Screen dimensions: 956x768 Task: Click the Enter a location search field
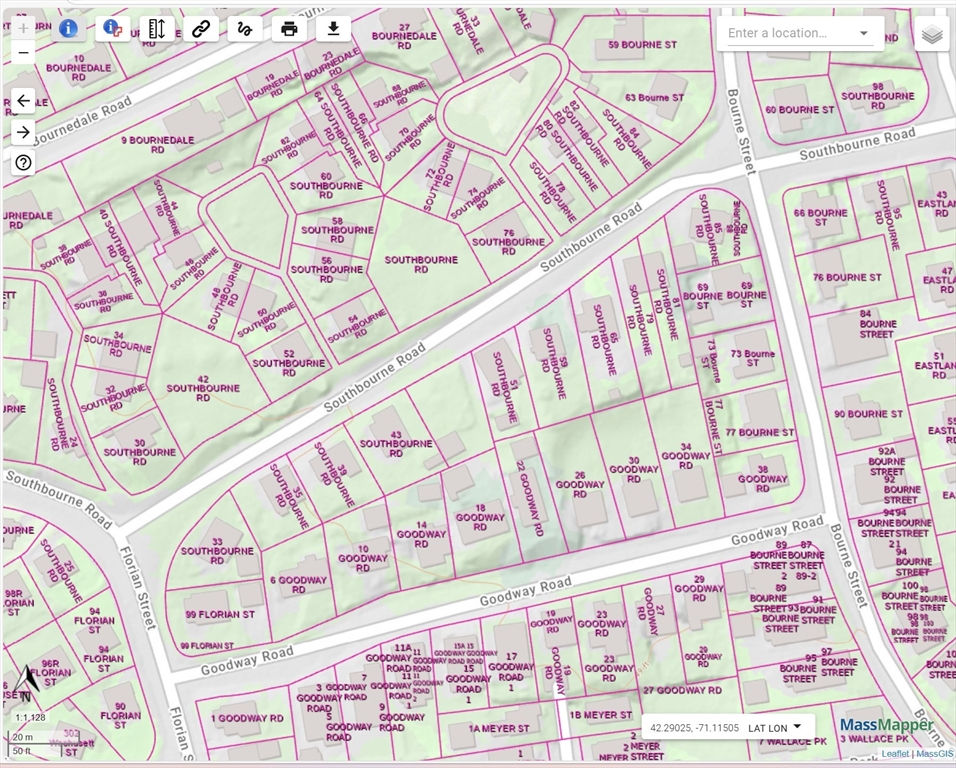coord(786,33)
